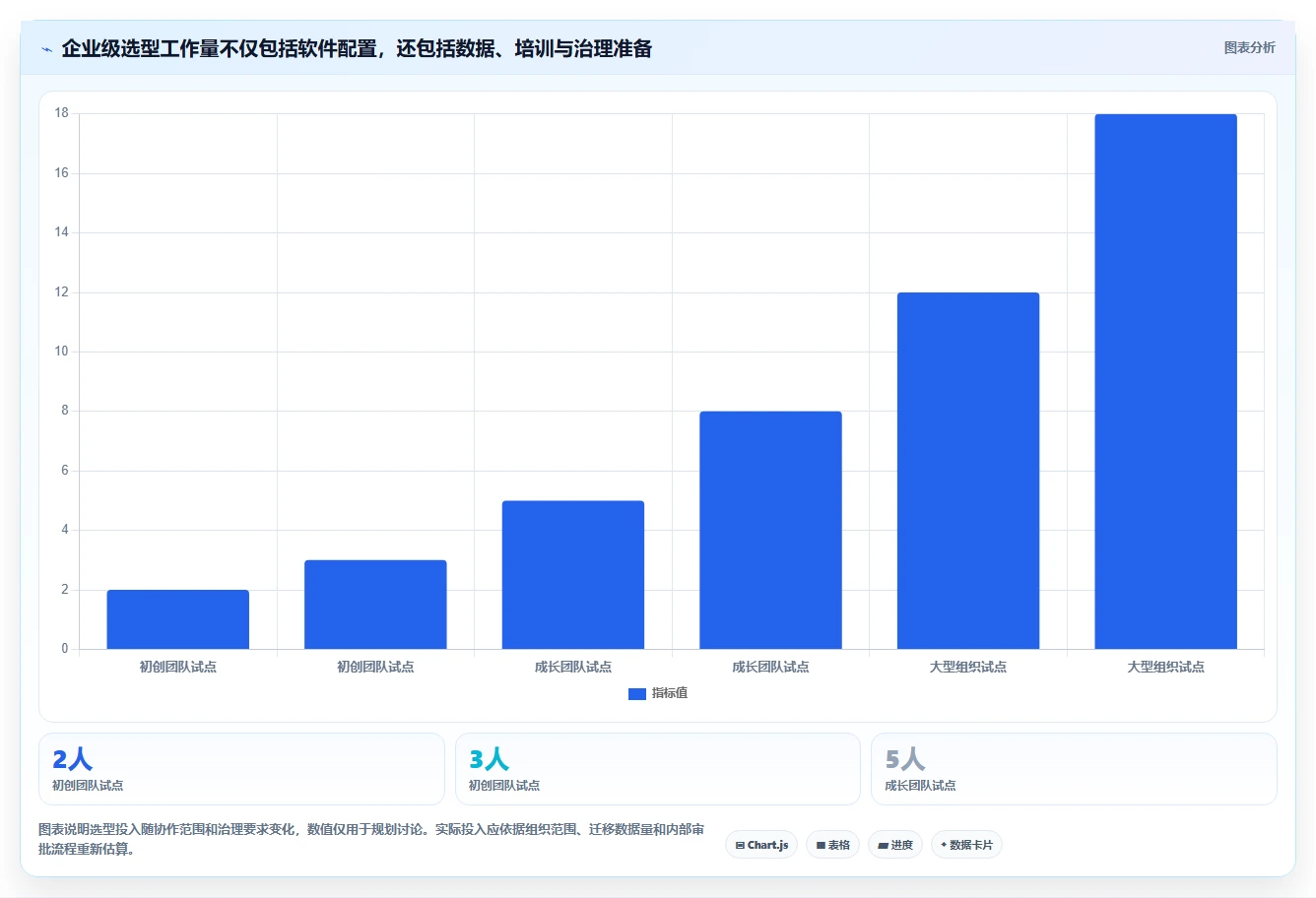
Task: Select the bar with value 3
Action: coord(375,605)
